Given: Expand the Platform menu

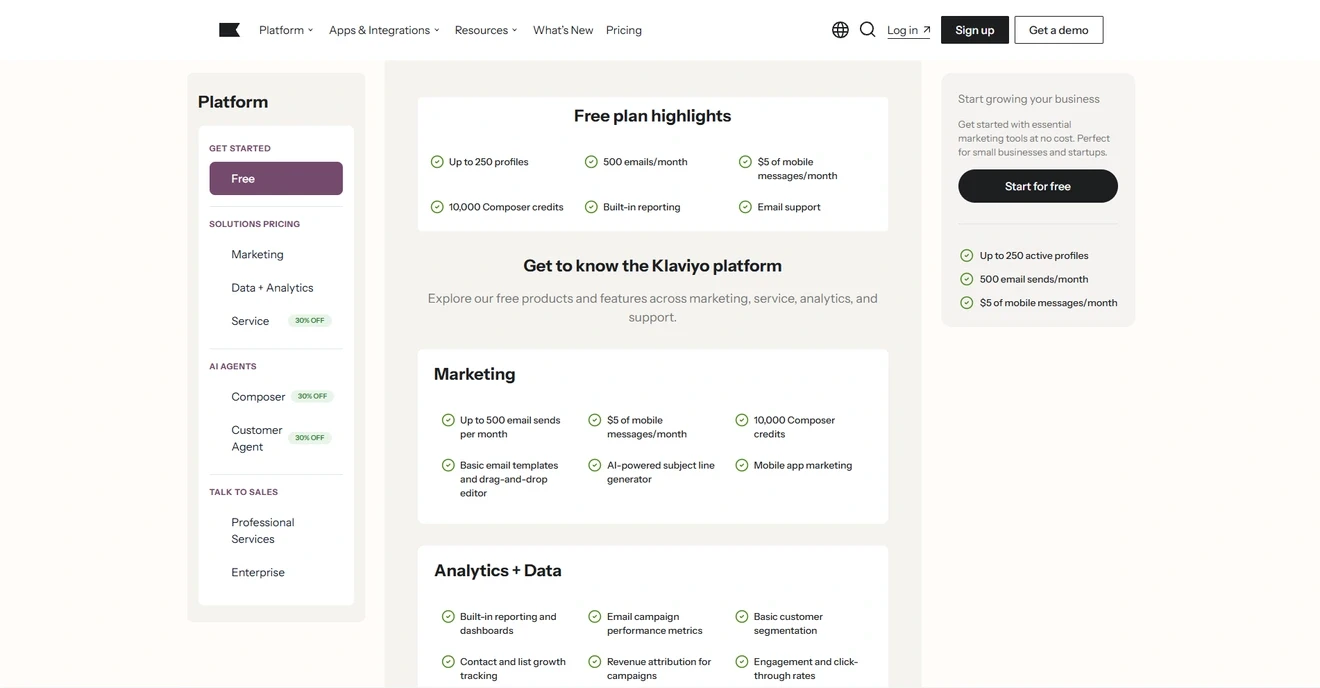Looking at the screenshot, I should (286, 30).
